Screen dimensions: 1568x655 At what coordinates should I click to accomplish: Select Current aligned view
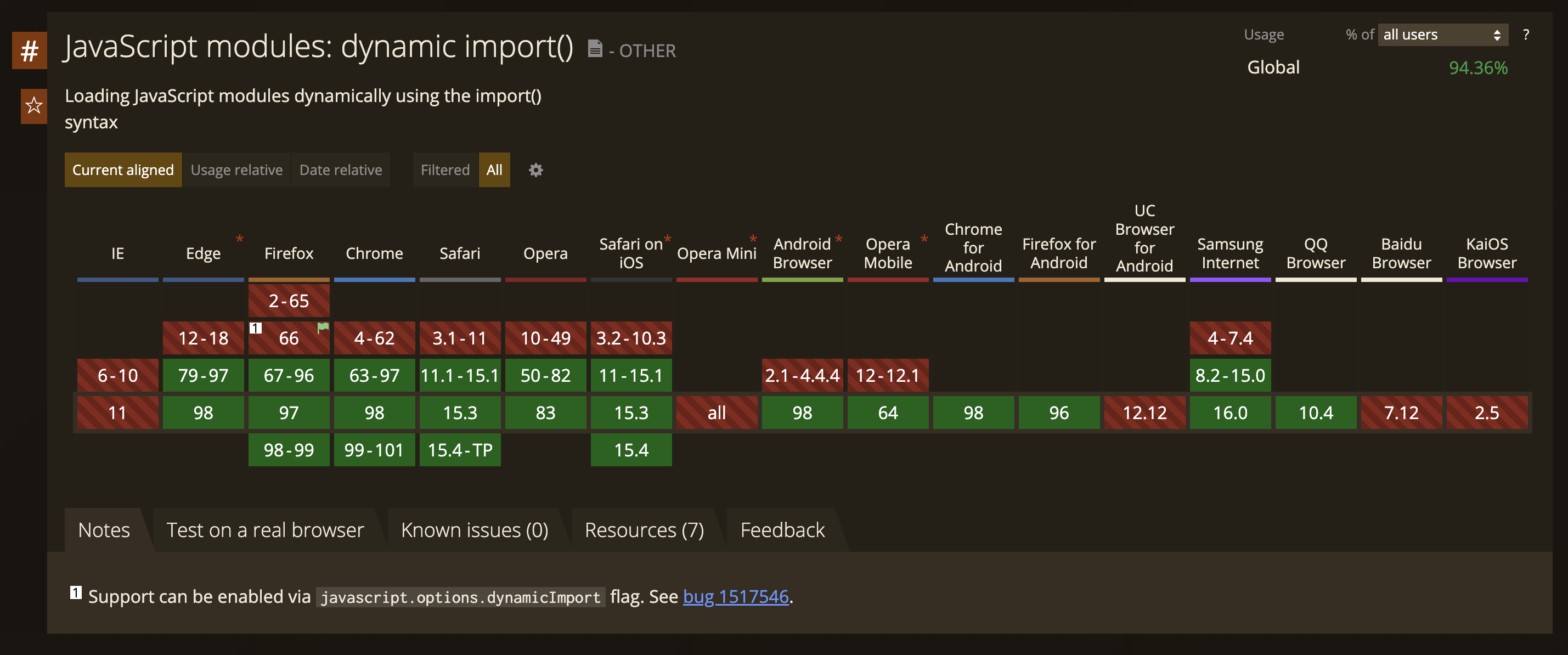point(123,170)
